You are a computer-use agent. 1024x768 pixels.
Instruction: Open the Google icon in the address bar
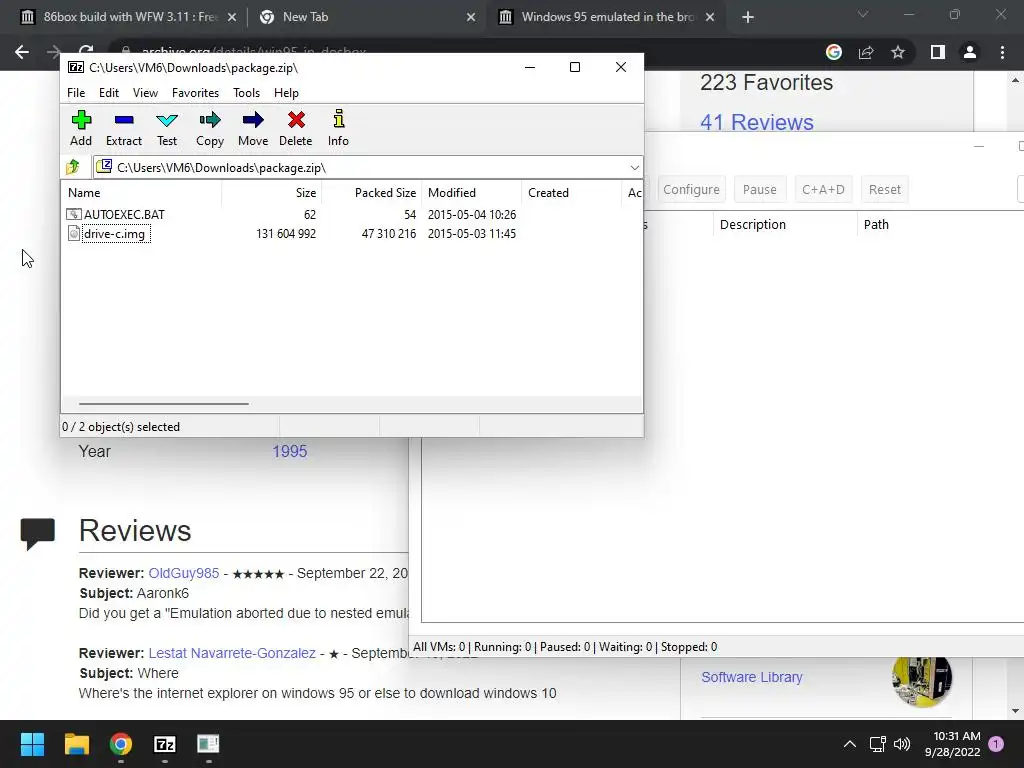point(834,52)
